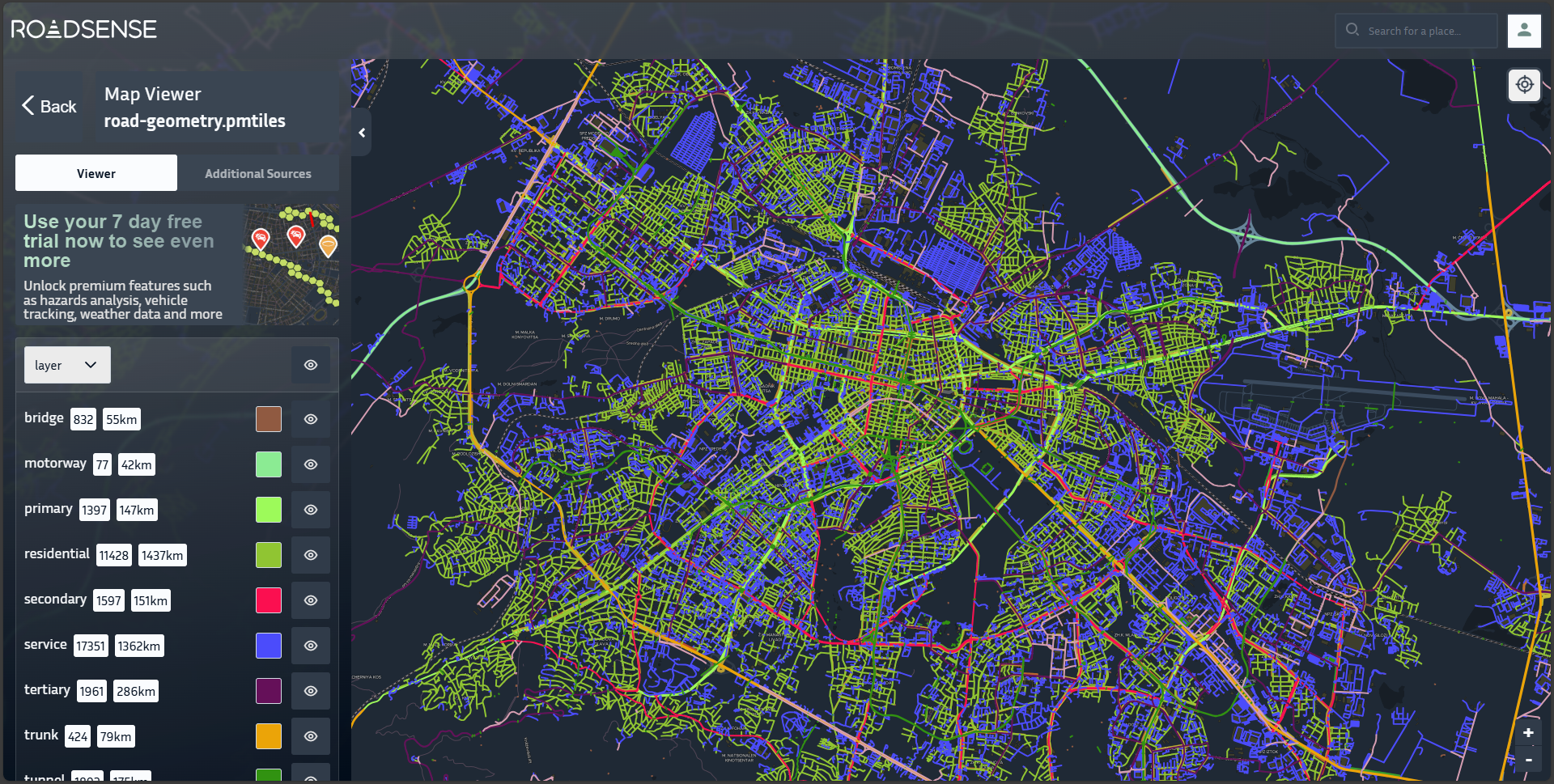Switch to the Viewer tab

point(96,173)
